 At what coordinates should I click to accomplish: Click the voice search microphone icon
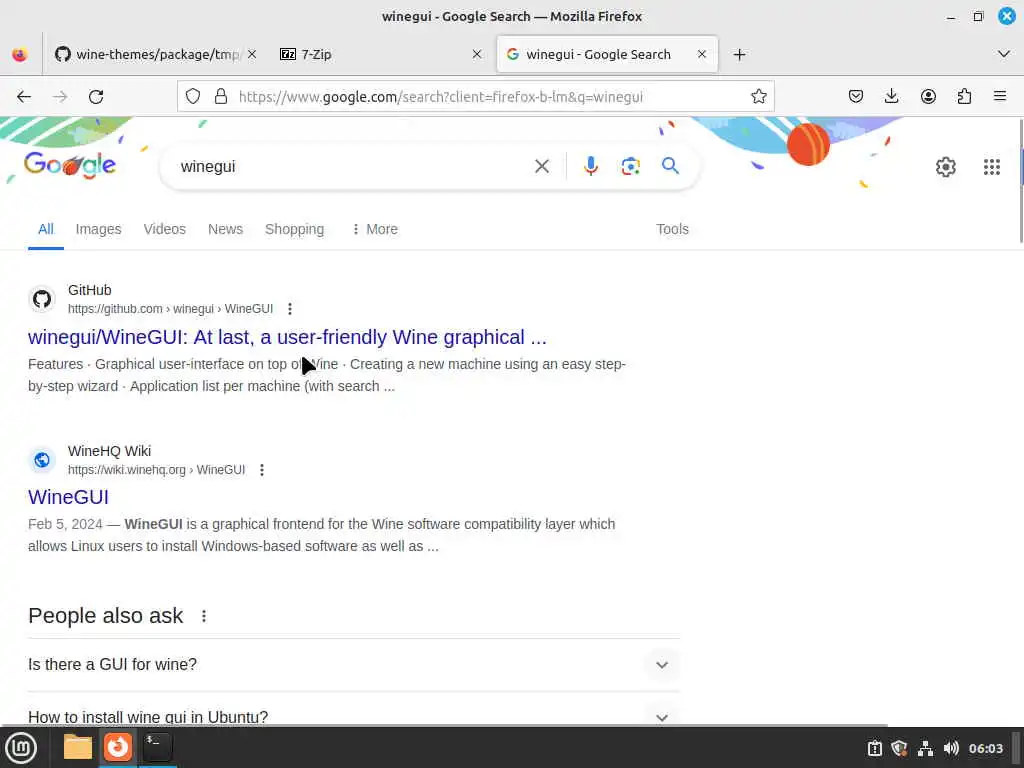tap(590, 167)
